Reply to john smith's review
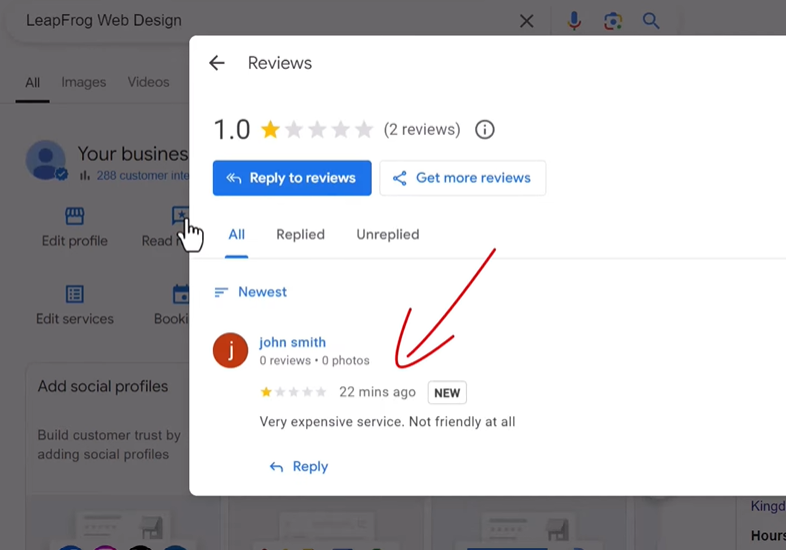The image size is (786, 550). (299, 466)
